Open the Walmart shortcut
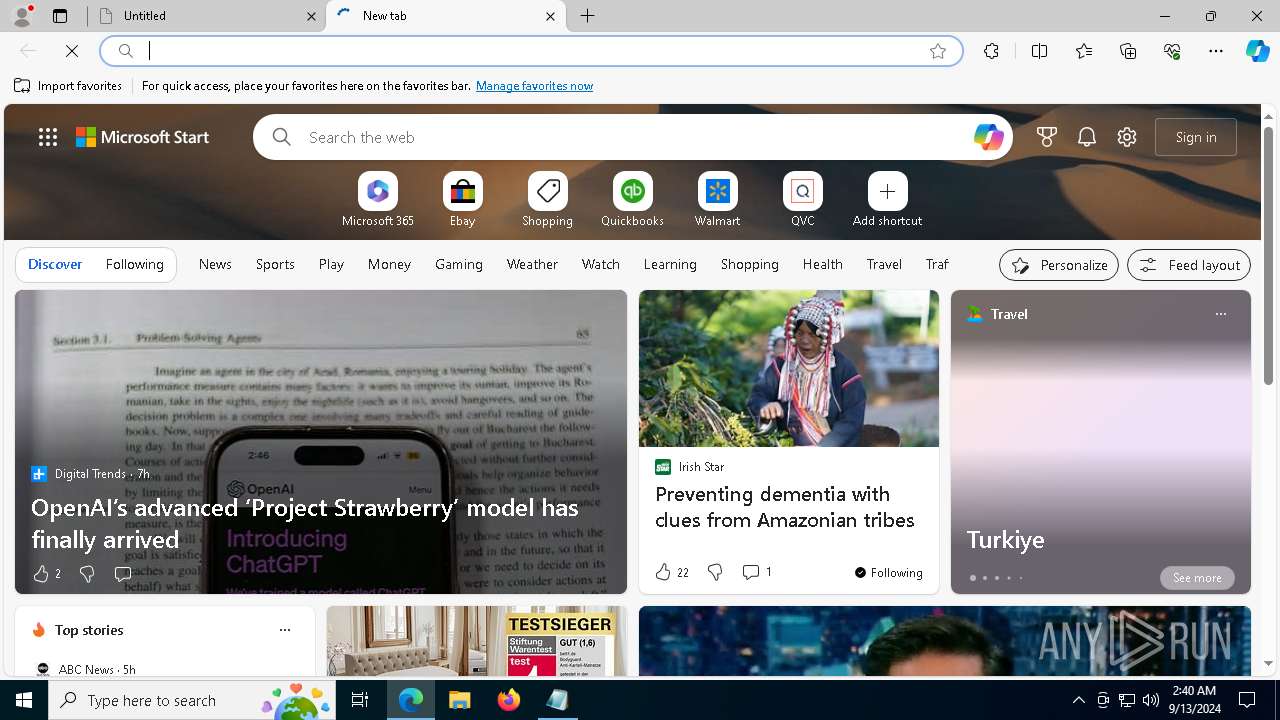The height and width of the screenshot is (720, 1280). tap(717, 200)
